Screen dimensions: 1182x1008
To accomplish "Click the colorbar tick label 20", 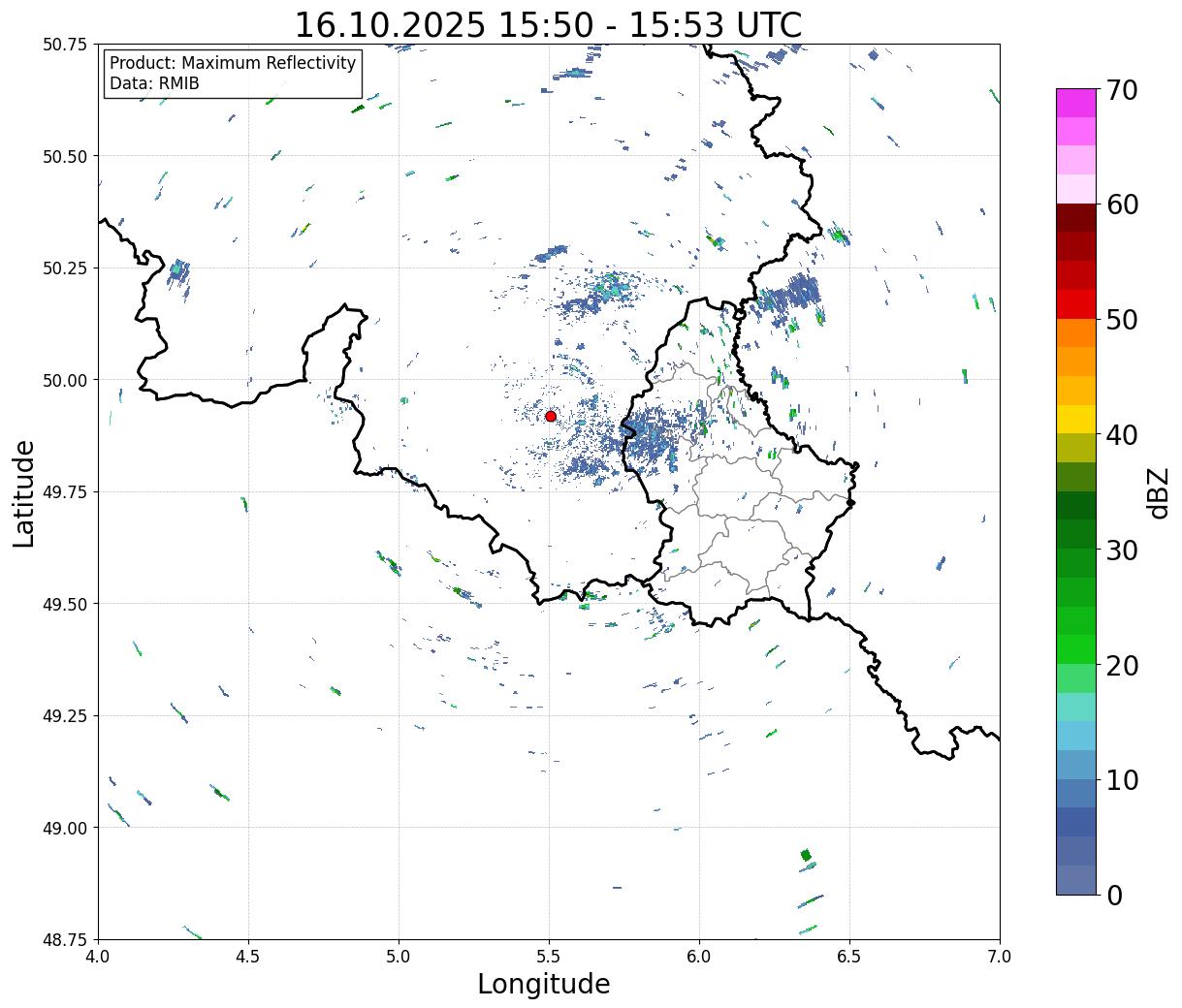I will [x=1121, y=665].
